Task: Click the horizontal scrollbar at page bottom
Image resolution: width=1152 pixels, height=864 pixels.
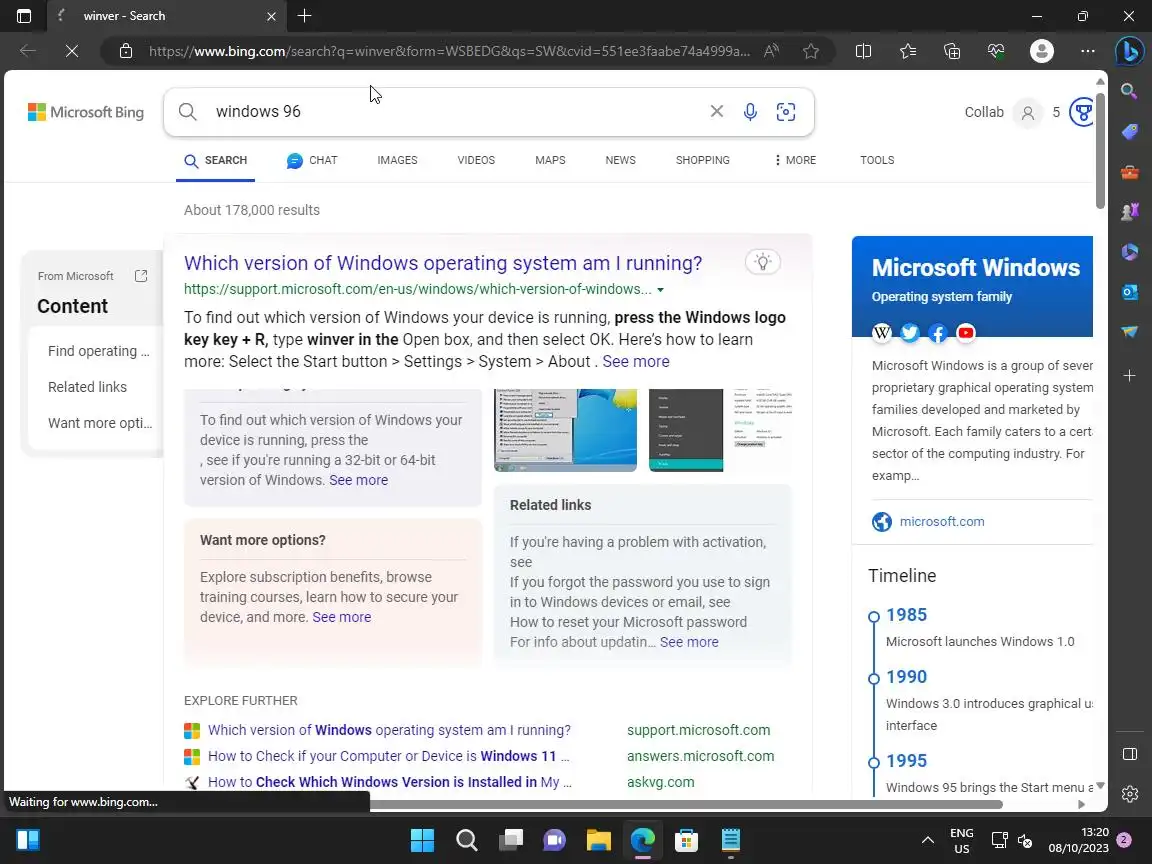Action: (685, 804)
